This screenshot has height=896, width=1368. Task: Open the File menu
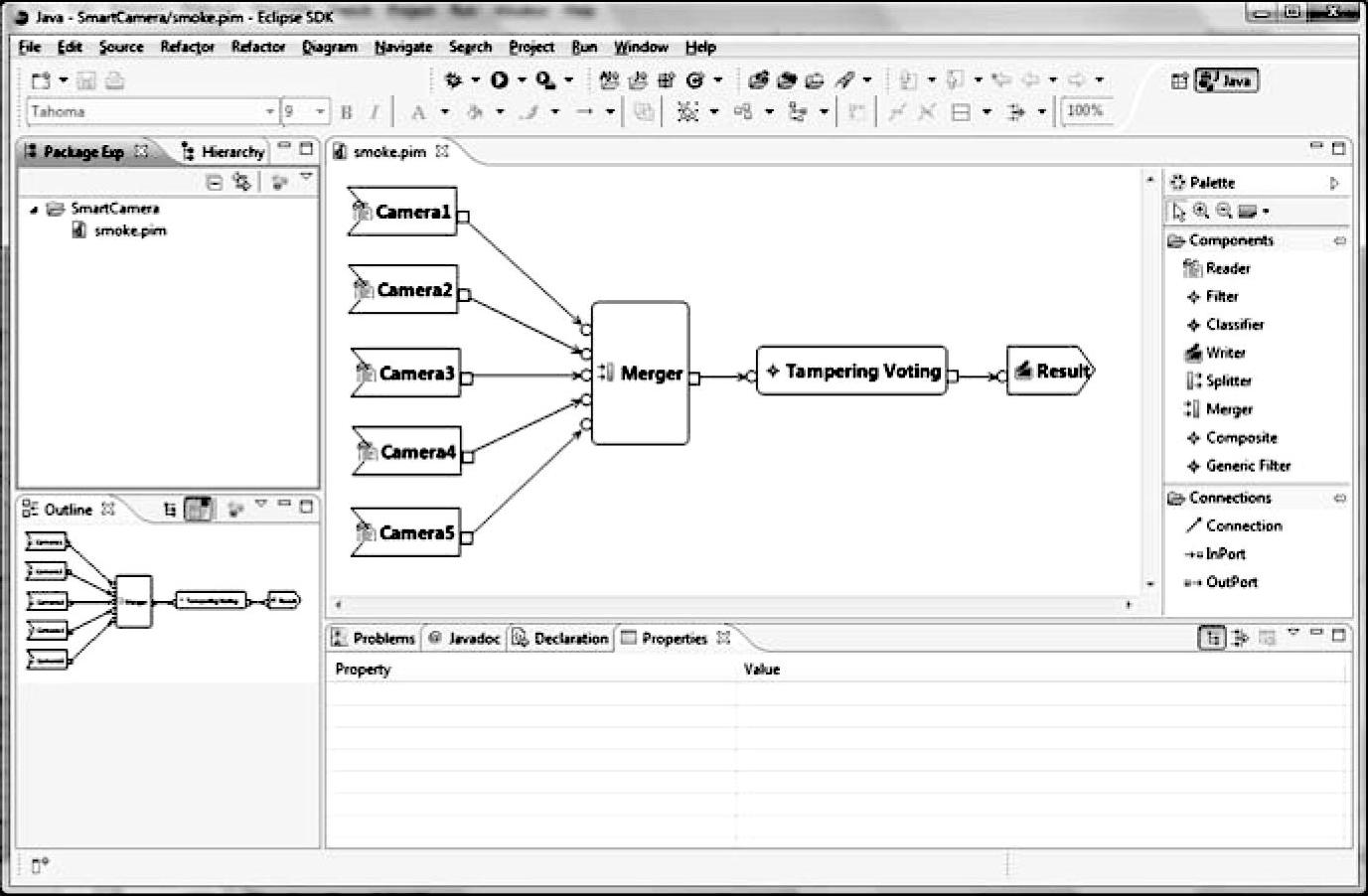30,47
